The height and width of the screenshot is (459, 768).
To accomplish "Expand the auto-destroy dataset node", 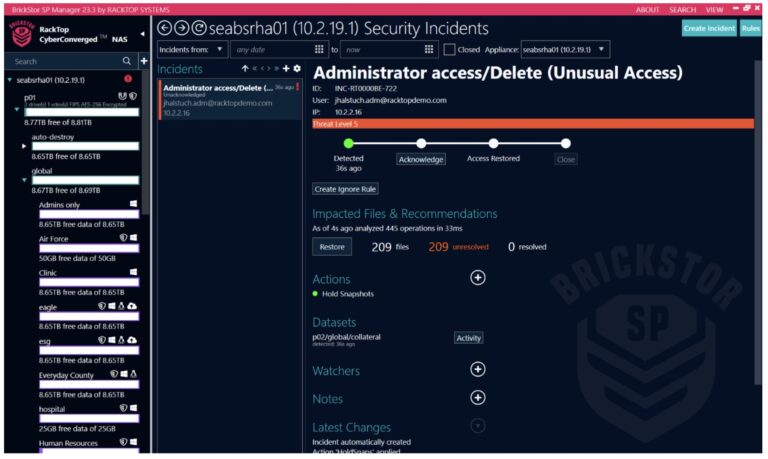I will tap(24, 146).
